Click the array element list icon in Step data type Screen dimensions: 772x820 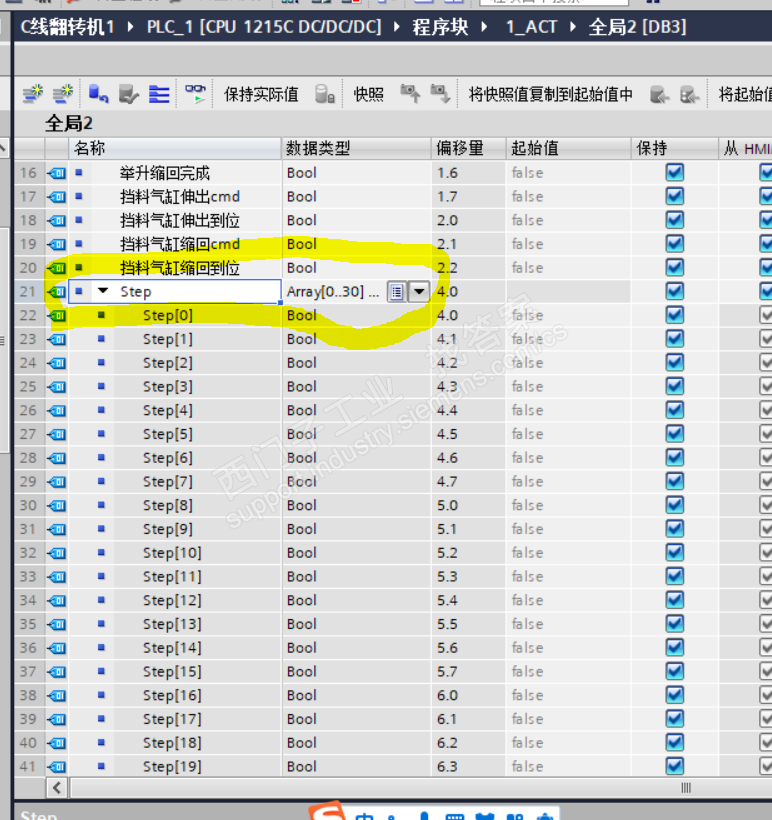pyautogui.click(x=396, y=291)
